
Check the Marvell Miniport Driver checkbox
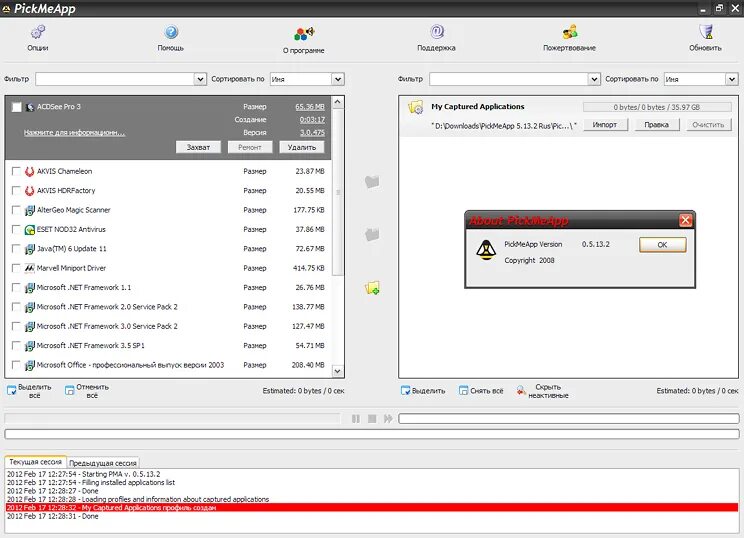pyautogui.click(x=16, y=269)
